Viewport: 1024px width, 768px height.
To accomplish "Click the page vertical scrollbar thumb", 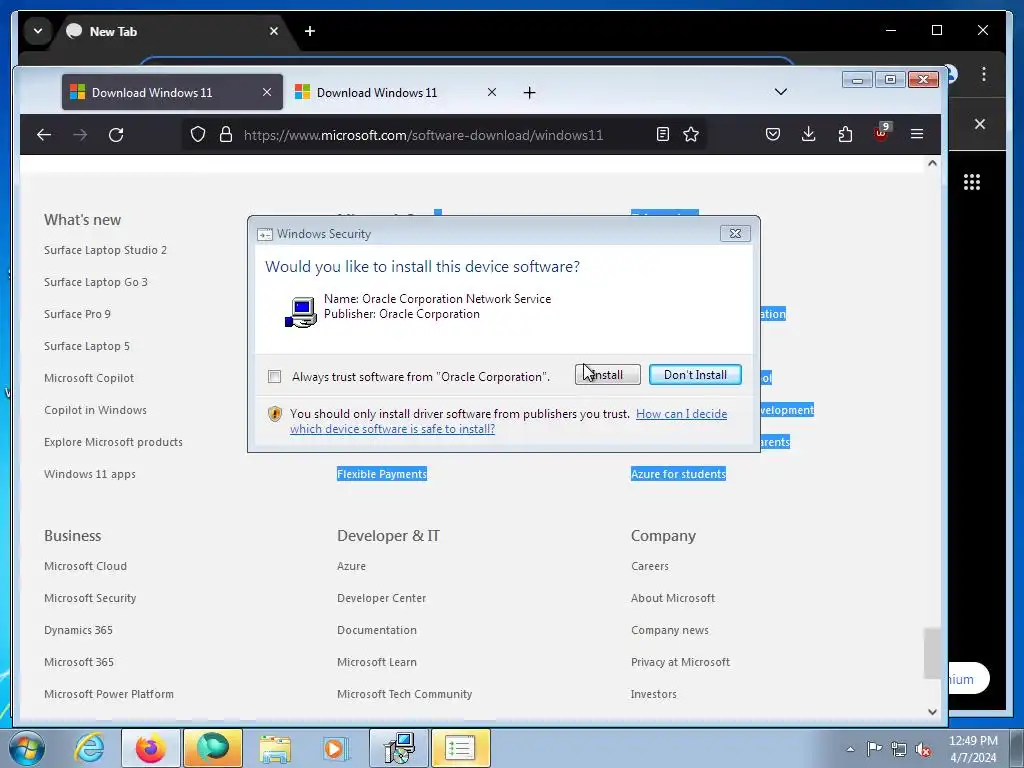I will point(933,653).
